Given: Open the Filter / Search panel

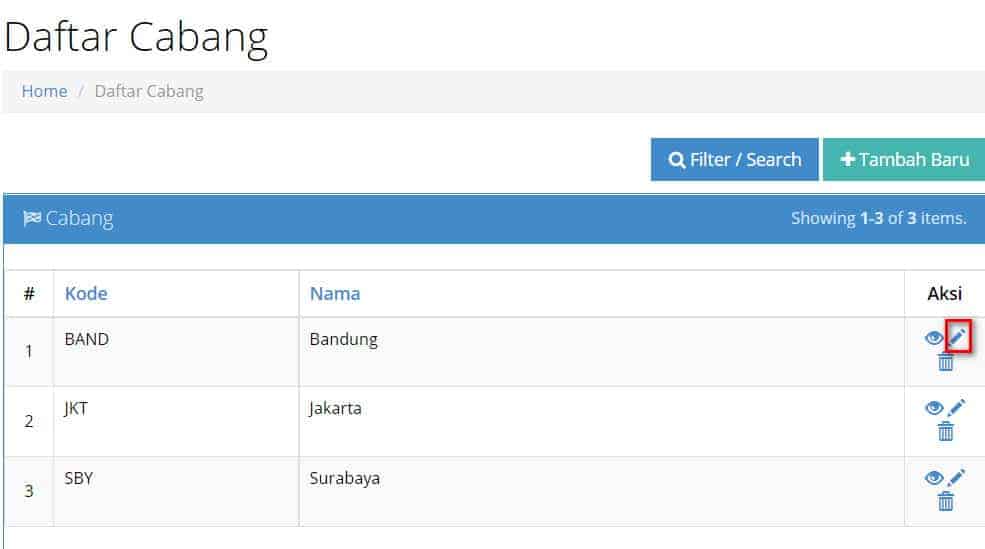Looking at the screenshot, I should pos(734,160).
